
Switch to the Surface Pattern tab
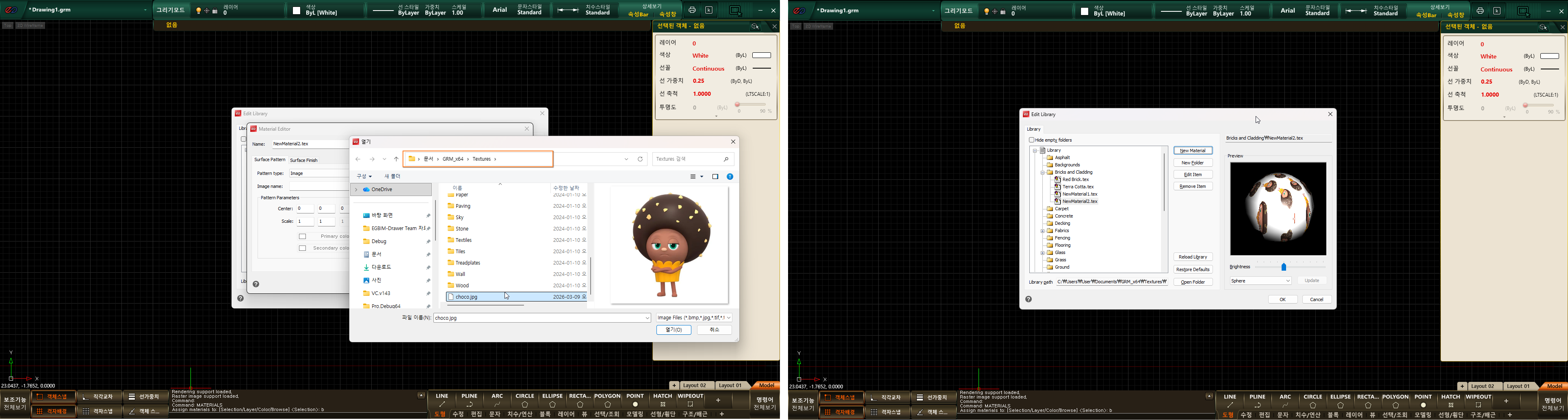tap(270, 160)
